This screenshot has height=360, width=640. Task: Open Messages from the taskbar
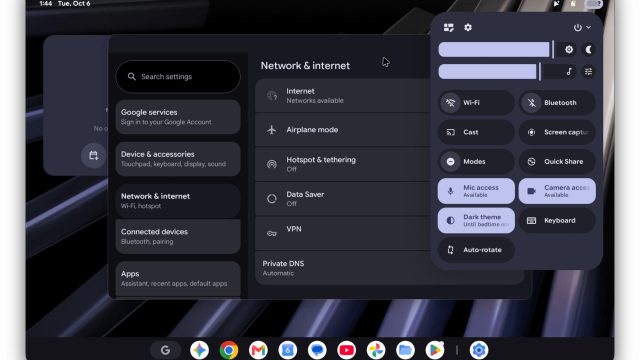tap(317, 350)
